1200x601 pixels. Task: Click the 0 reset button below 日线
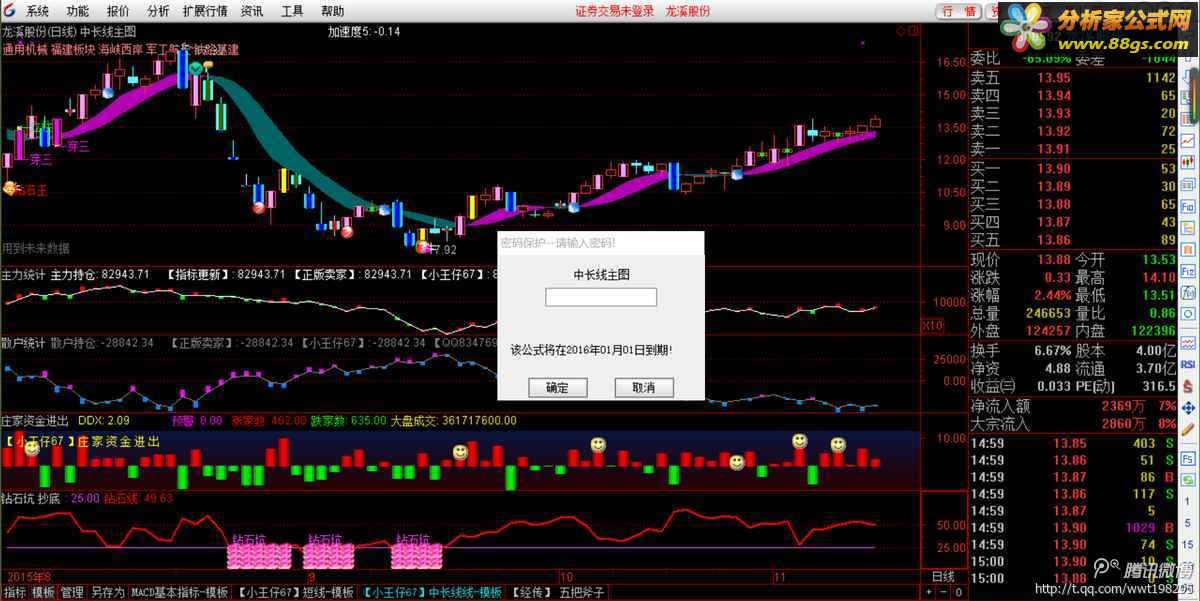click(x=959, y=592)
